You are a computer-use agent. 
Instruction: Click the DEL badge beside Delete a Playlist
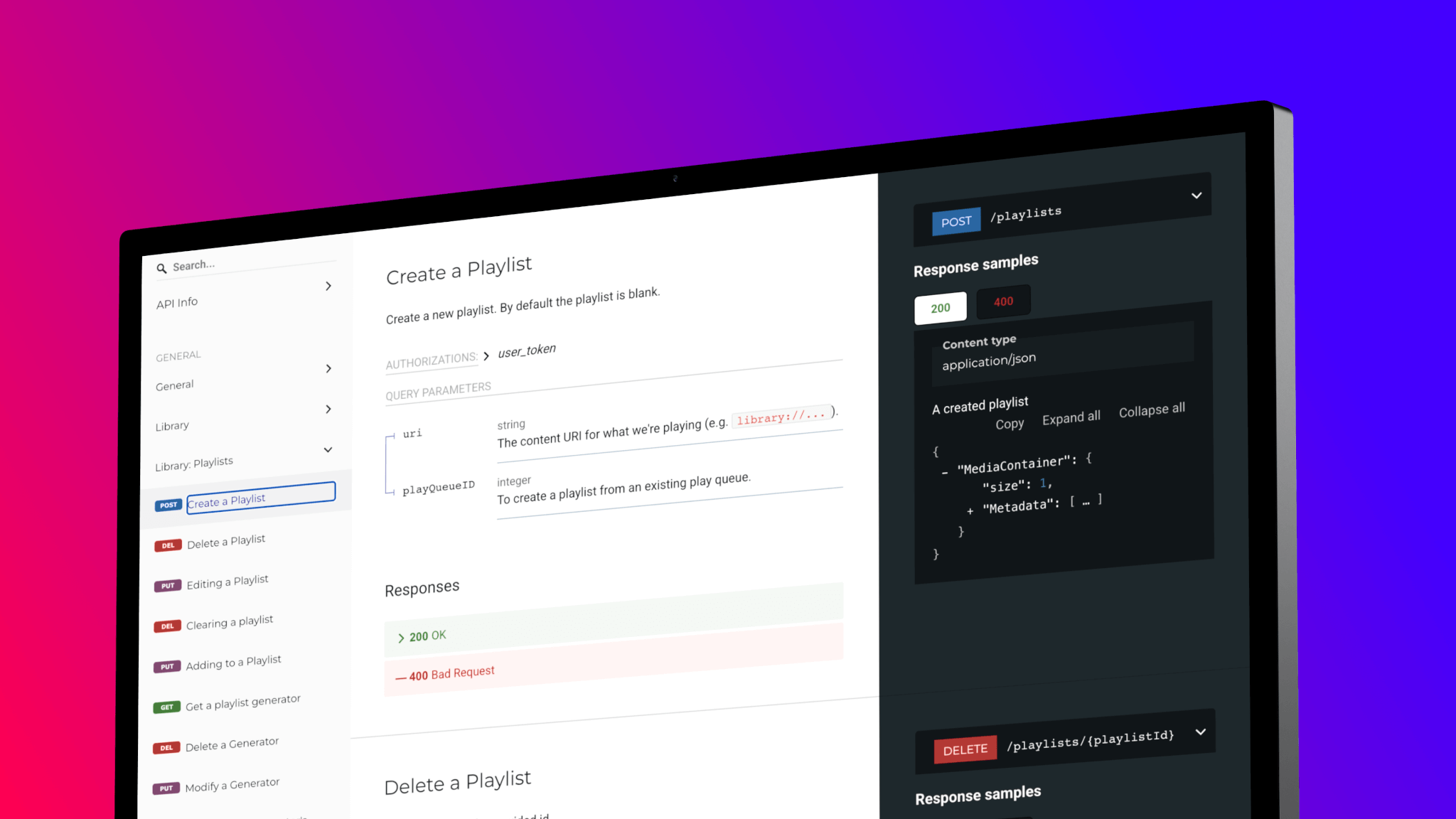click(168, 545)
